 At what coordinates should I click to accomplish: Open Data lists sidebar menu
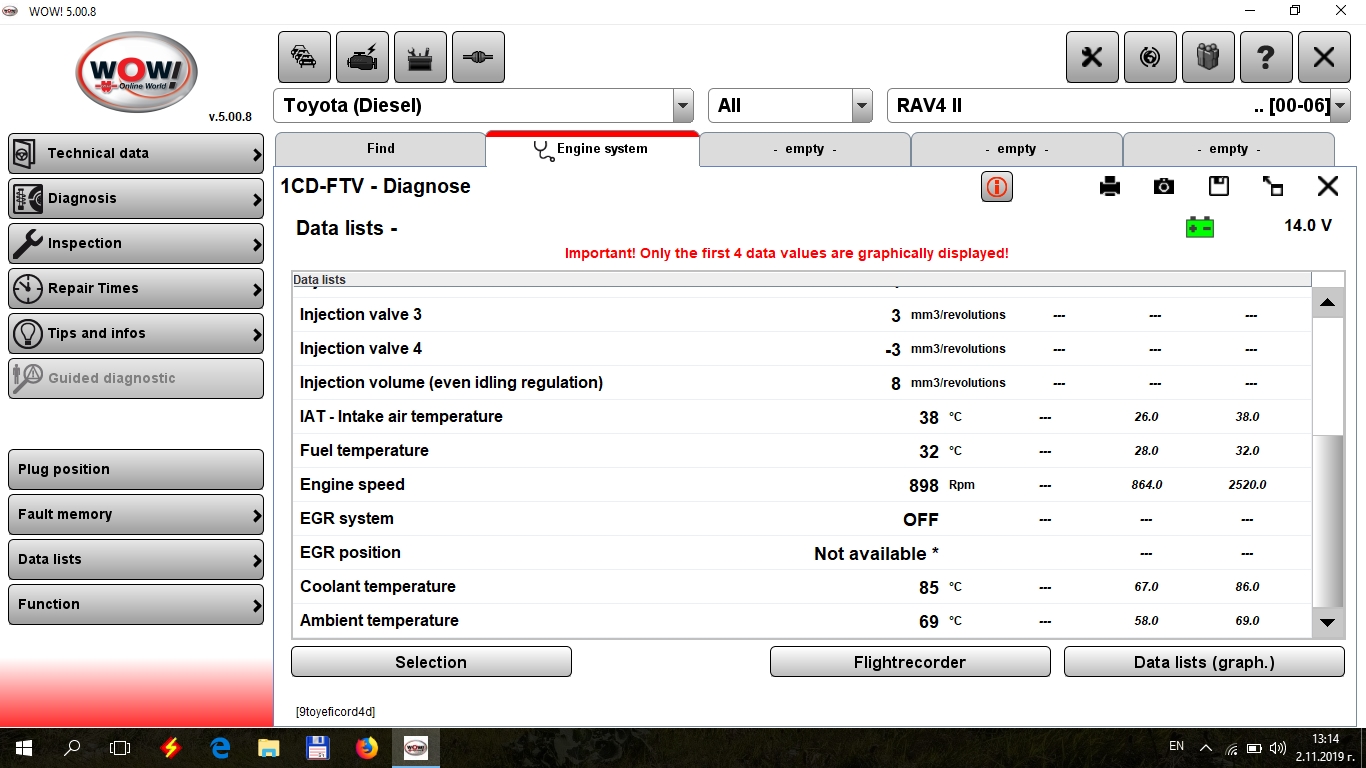[136, 560]
